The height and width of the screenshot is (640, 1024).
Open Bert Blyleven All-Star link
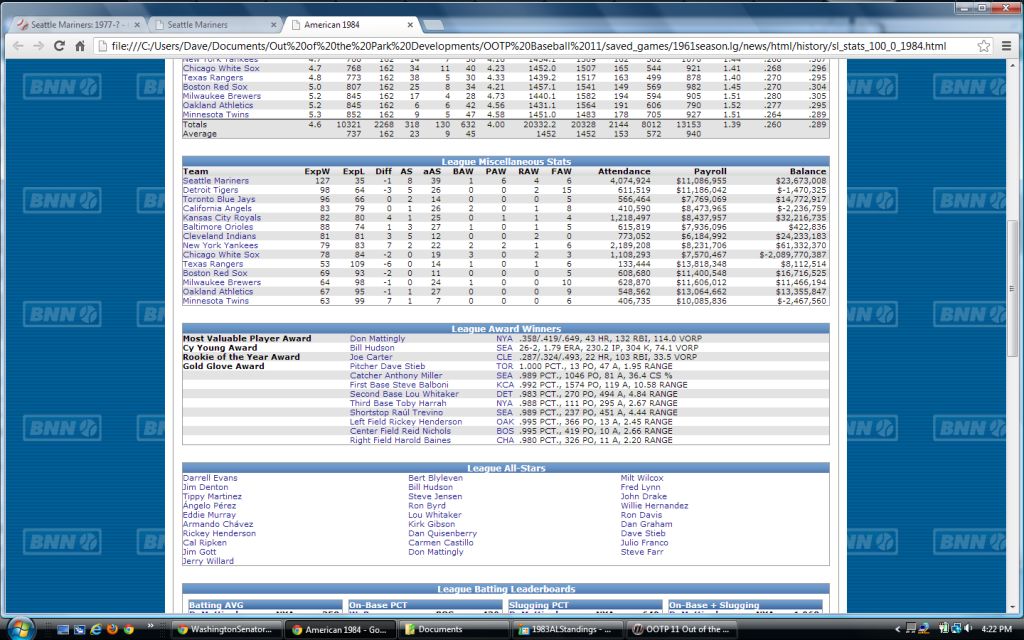click(436, 477)
